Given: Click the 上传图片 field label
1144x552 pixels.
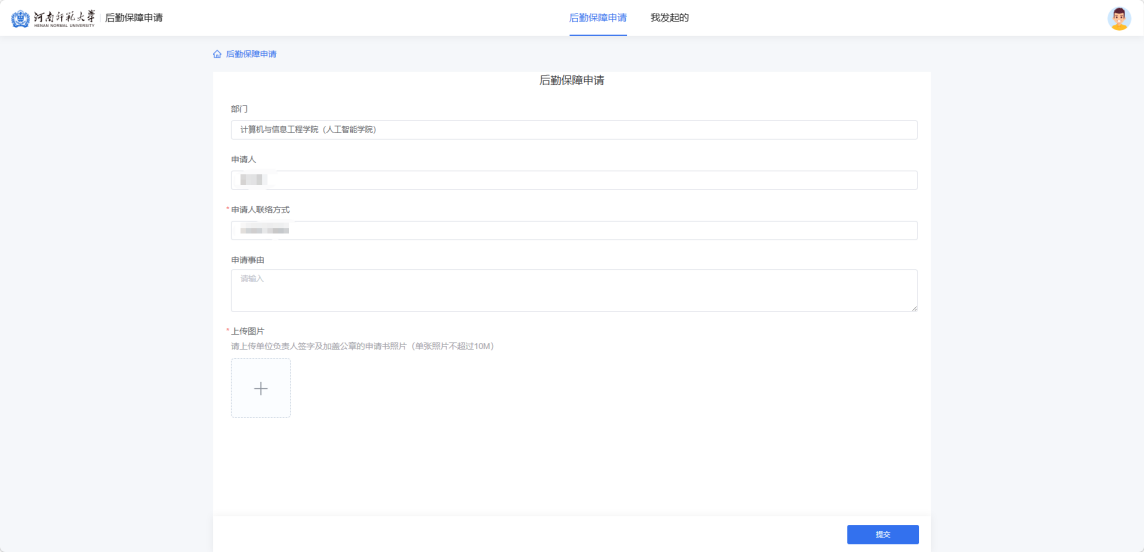Looking at the screenshot, I should tap(247, 331).
